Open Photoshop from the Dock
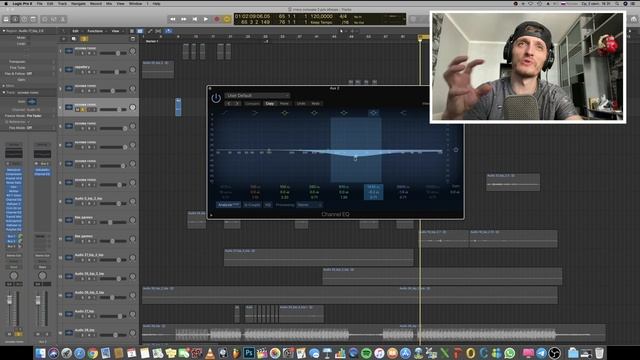Image resolution: width=640 pixels, height=360 pixels. [x=249, y=353]
